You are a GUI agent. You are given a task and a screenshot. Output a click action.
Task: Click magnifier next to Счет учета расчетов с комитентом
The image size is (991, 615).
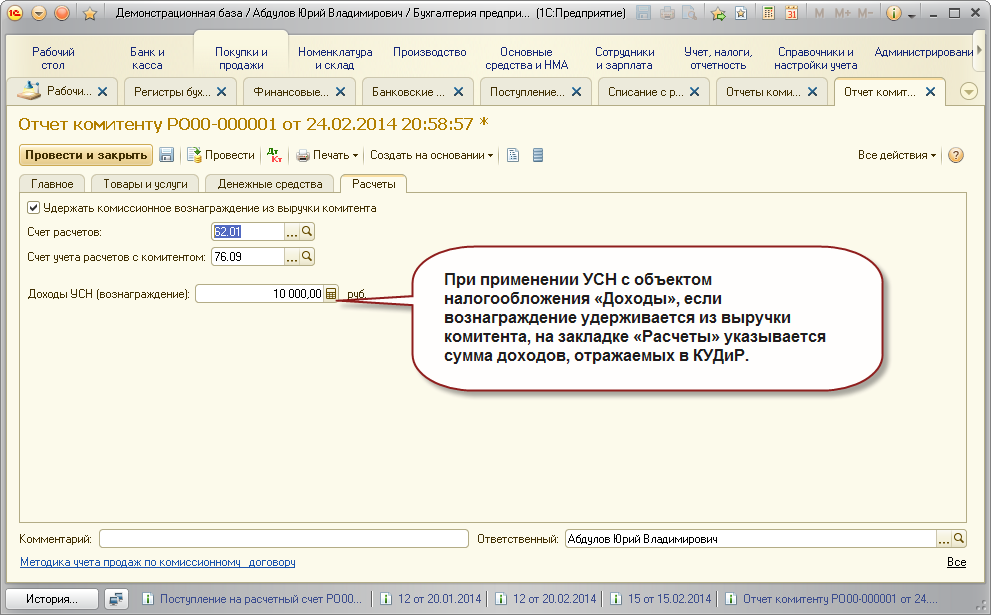pos(307,257)
